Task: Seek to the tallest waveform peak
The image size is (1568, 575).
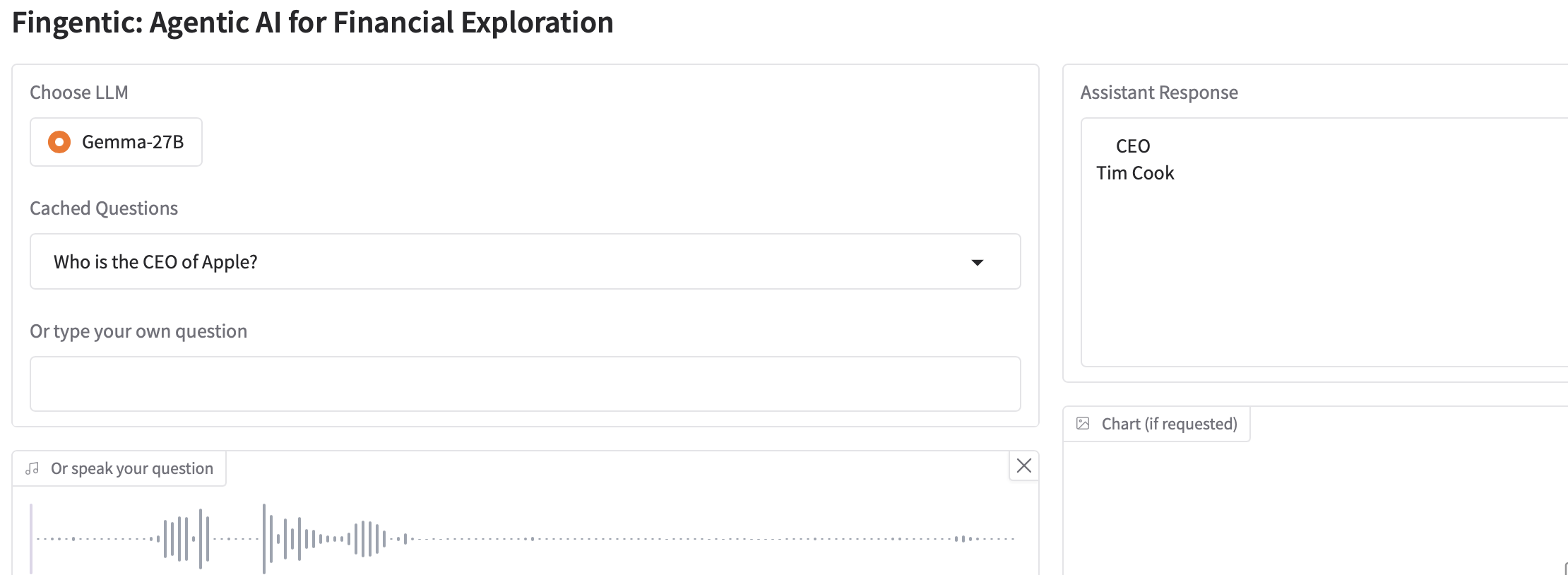Action: click(264, 538)
